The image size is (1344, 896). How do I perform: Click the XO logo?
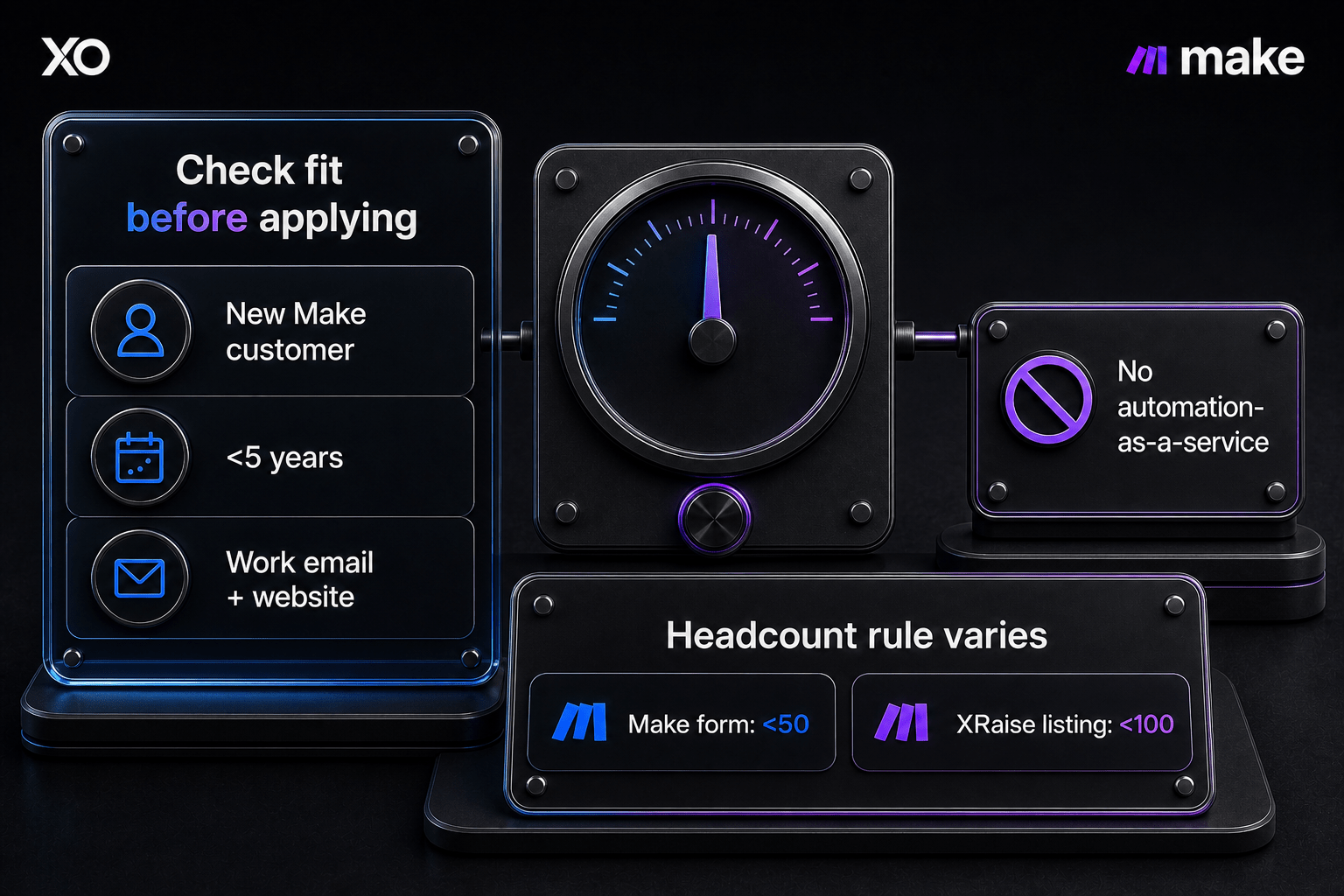[75, 57]
